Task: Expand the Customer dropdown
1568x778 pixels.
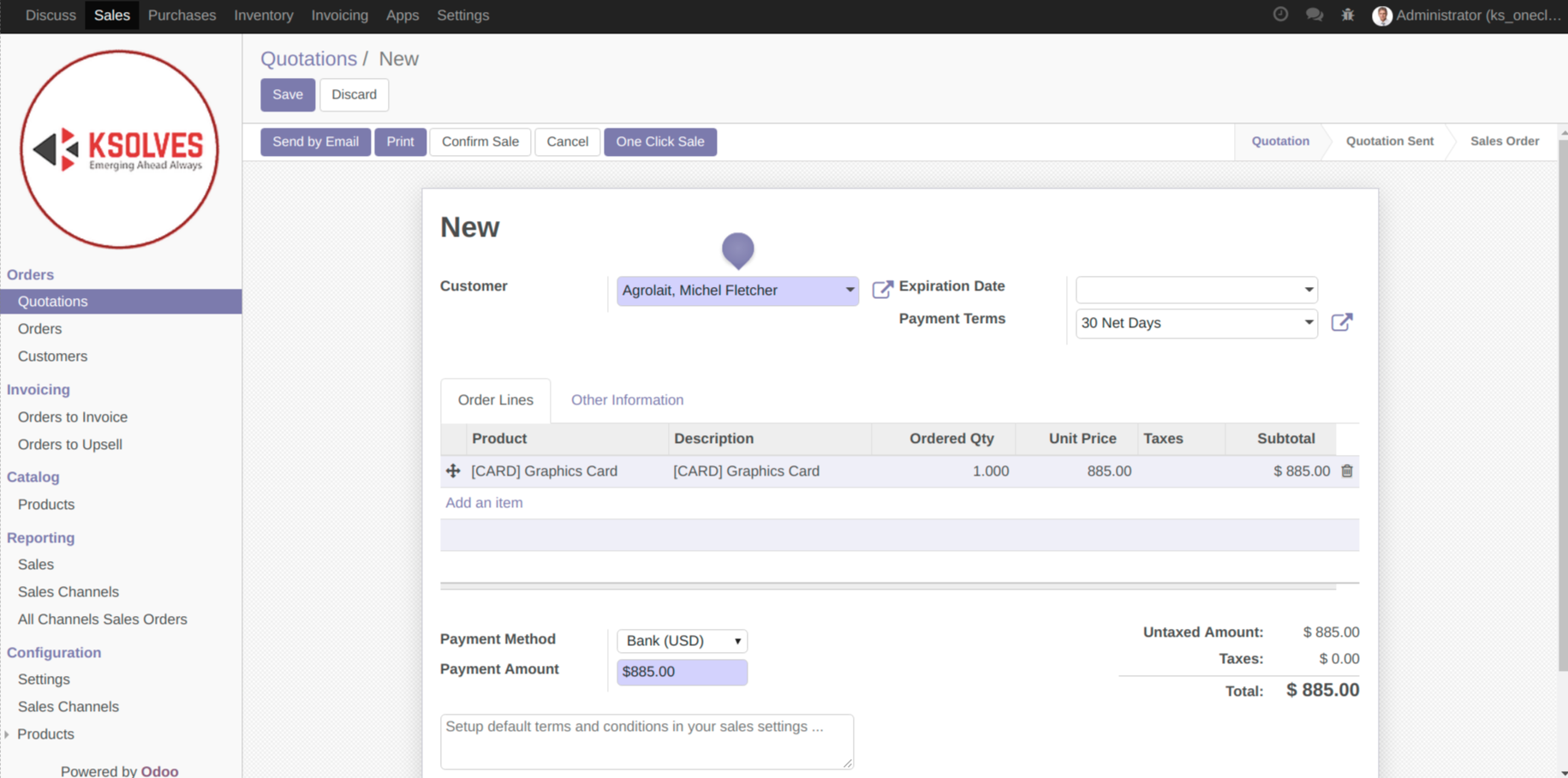Action: (x=849, y=290)
